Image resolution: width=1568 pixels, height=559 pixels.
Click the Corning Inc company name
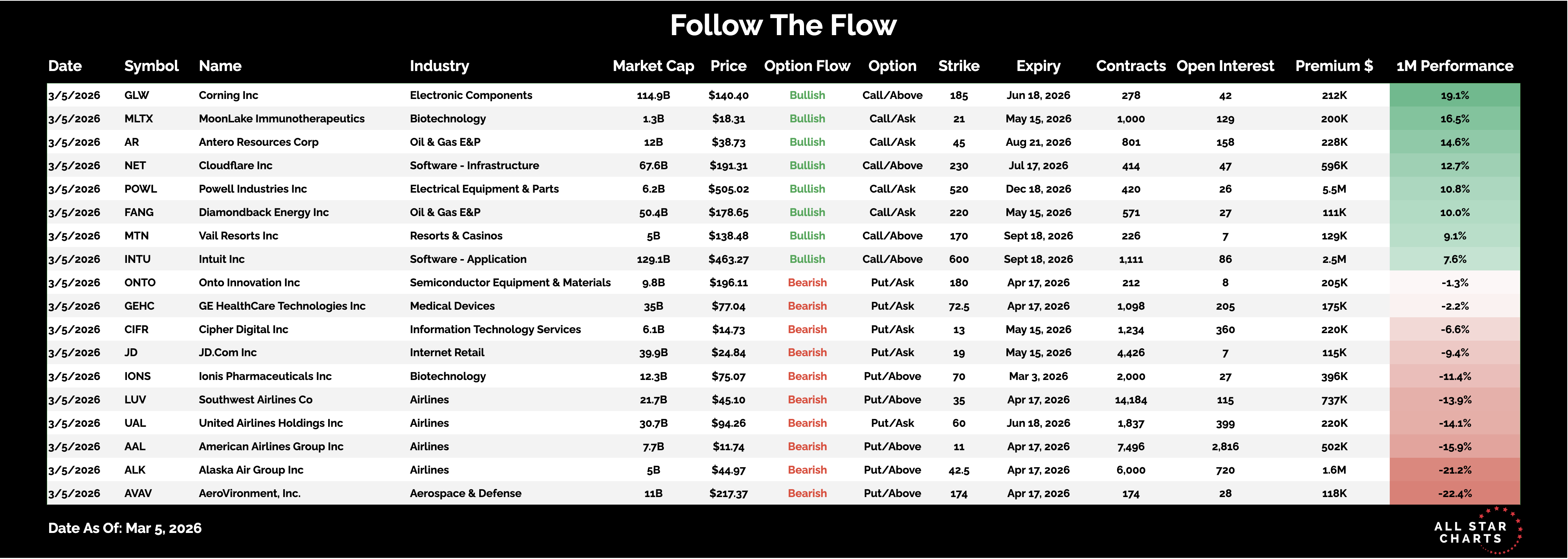(228, 96)
